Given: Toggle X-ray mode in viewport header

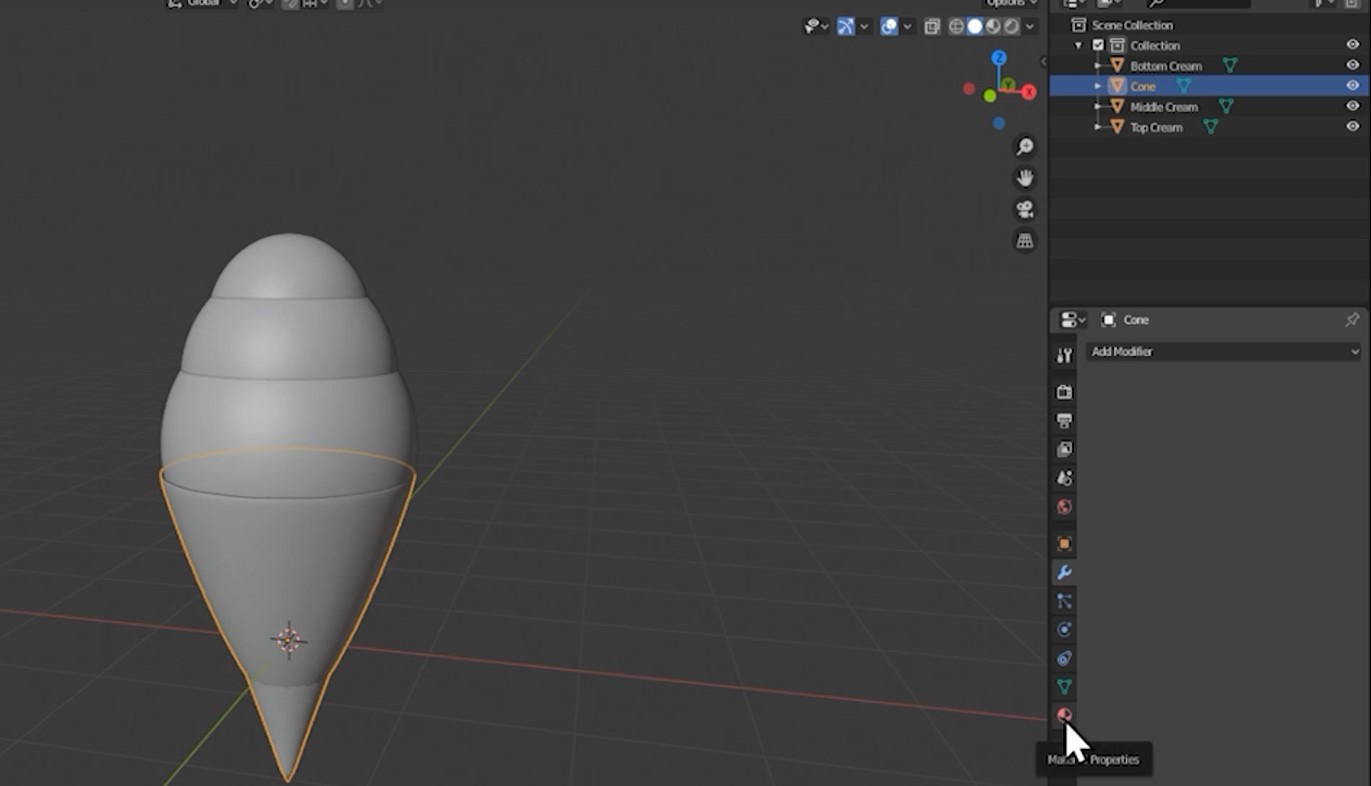Looking at the screenshot, I should pos(932,27).
